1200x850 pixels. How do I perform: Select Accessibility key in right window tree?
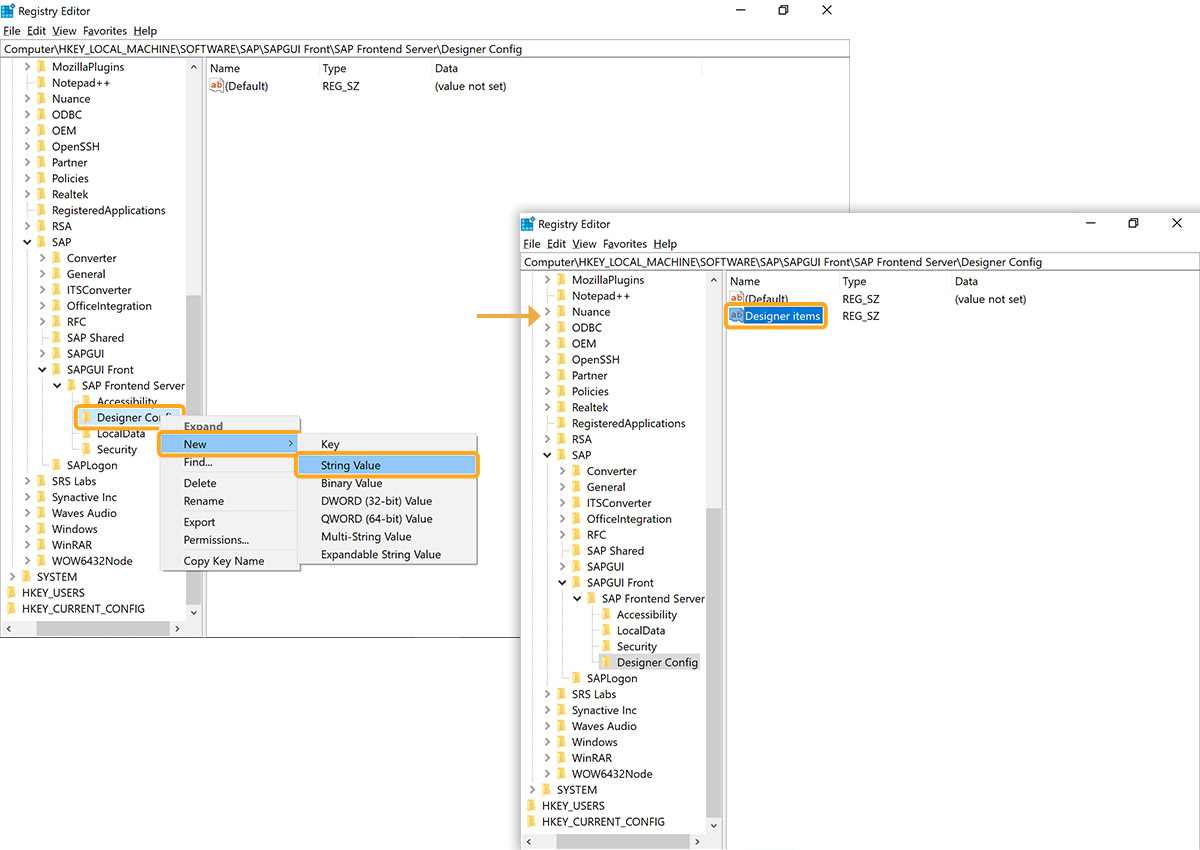pyautogui.click(x=647, y=615)
